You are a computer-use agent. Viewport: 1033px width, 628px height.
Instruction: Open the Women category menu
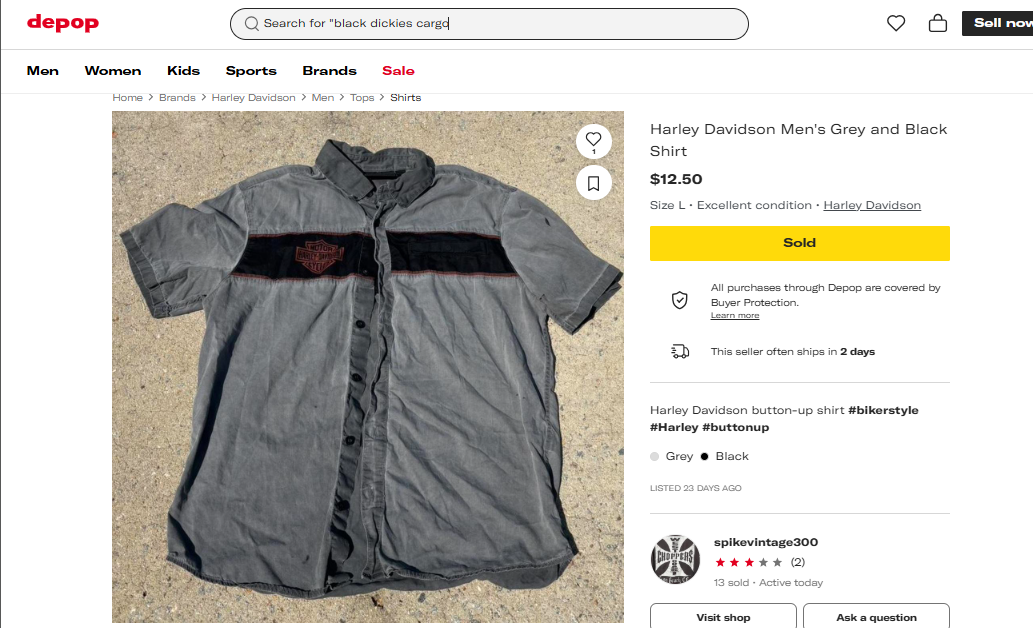click(113, 71)
